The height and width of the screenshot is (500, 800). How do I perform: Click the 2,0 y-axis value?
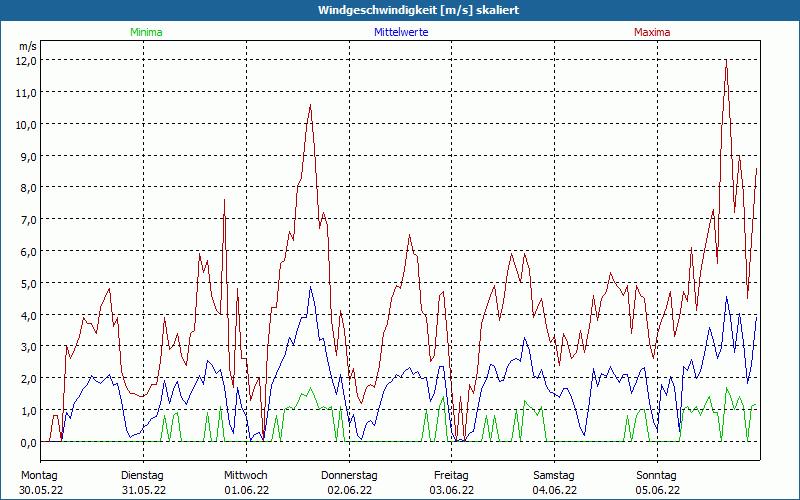pyautogui.click(x=29, y=379)
